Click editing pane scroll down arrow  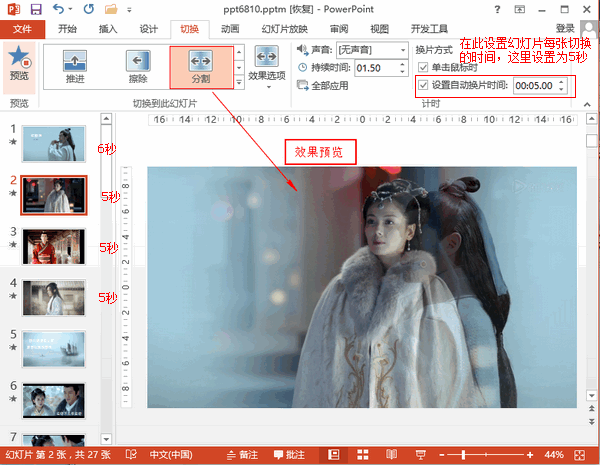click(592, 395)
